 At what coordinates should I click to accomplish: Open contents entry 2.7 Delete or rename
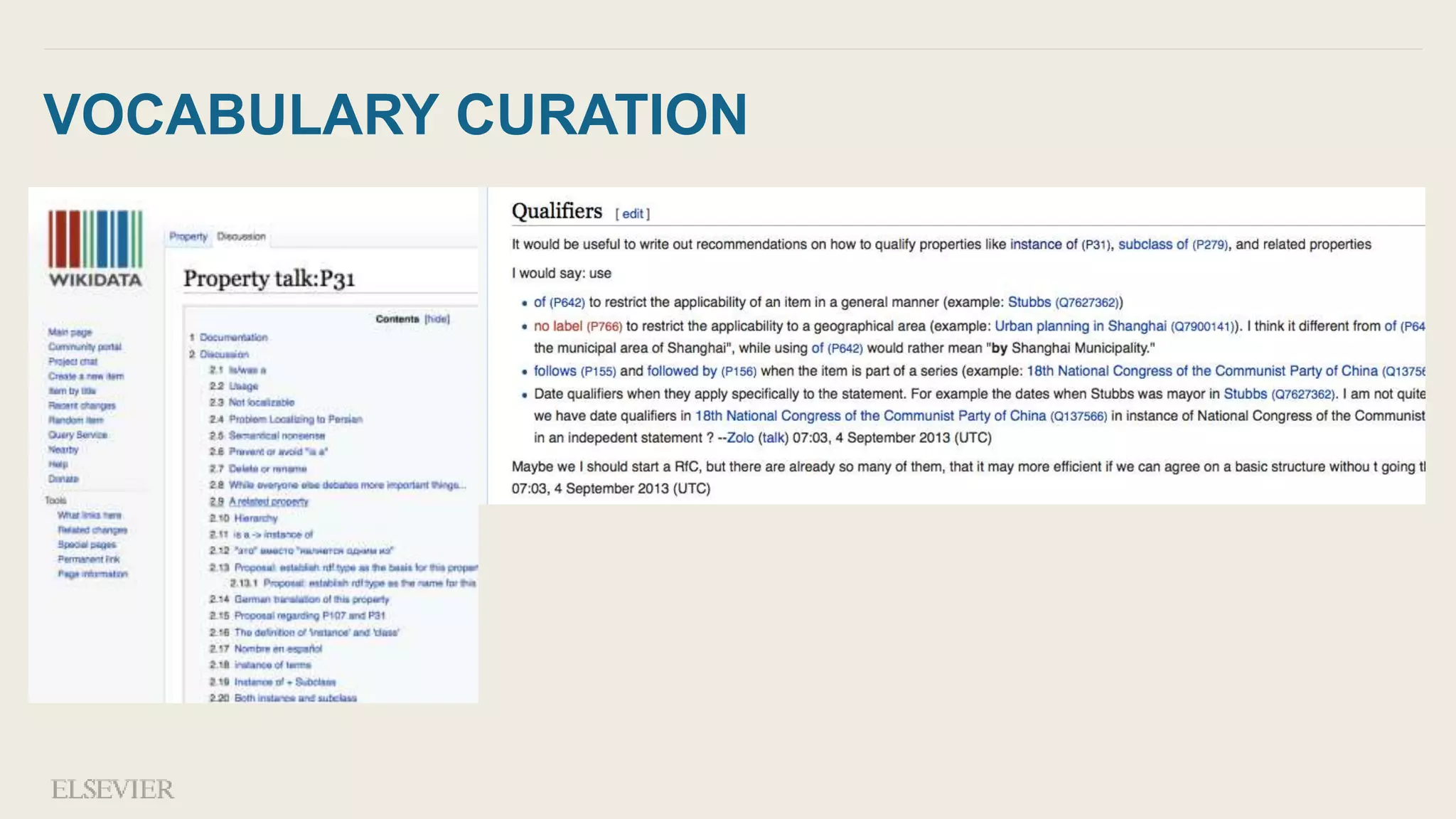[258, 469]
